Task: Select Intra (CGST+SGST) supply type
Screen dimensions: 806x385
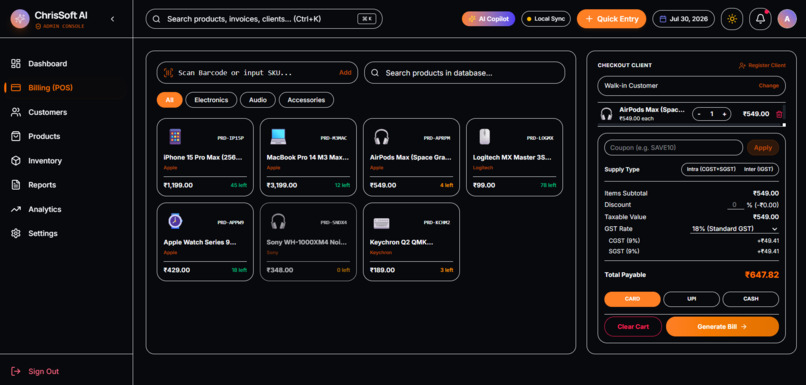Action: click(x=711, y=169)
